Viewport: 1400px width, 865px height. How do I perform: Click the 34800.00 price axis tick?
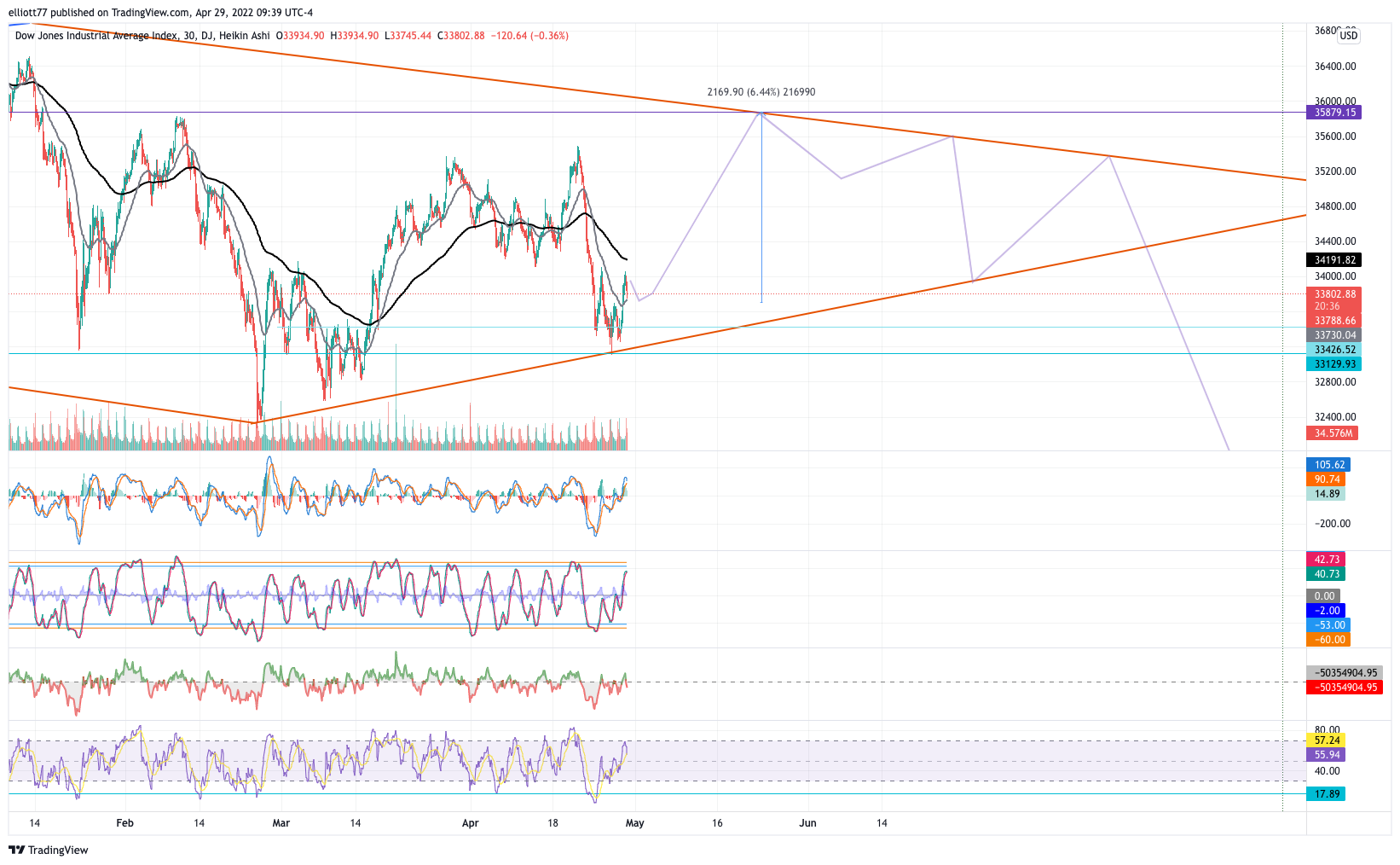tap(1334, 206)
